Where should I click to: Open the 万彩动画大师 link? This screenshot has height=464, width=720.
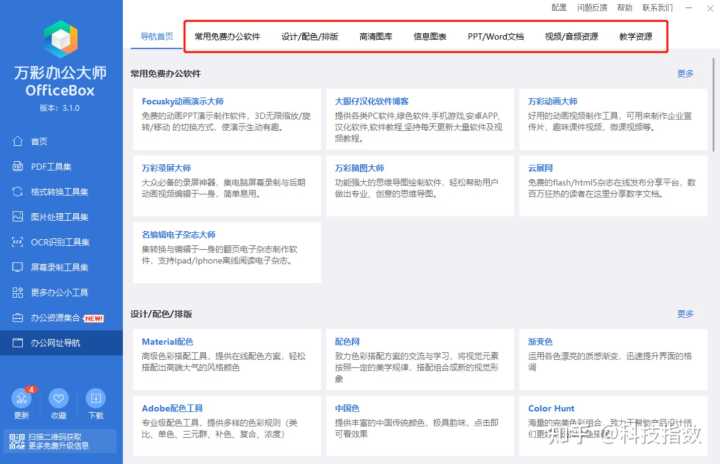[x=552, y=101]
